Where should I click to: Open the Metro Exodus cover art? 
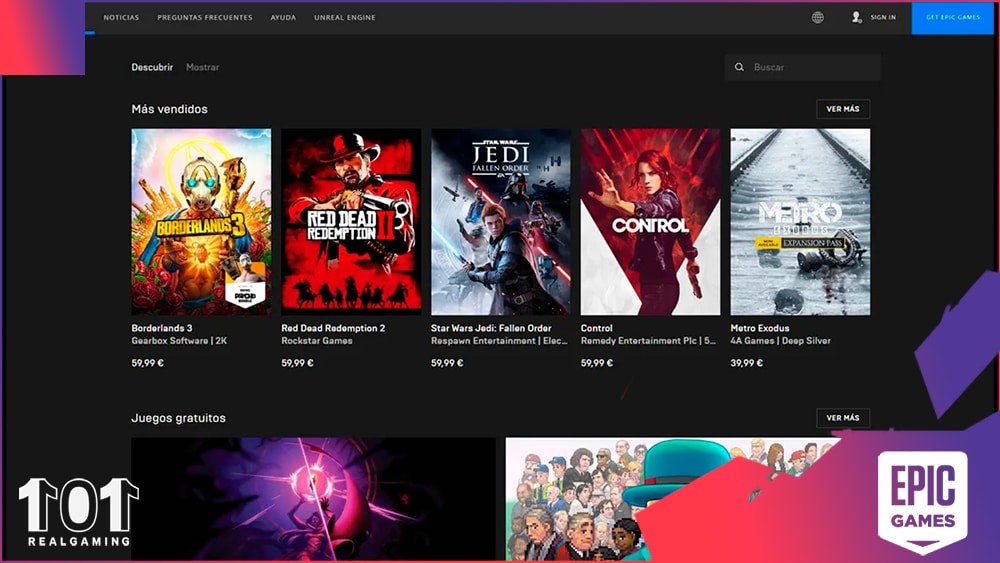click(800, 222)
